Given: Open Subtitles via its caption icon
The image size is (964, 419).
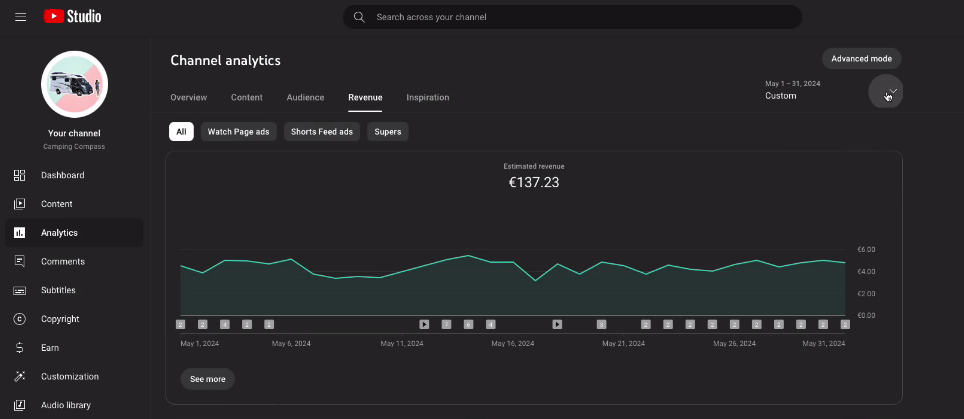Looking at the screenshot, I should click(20, 290).
